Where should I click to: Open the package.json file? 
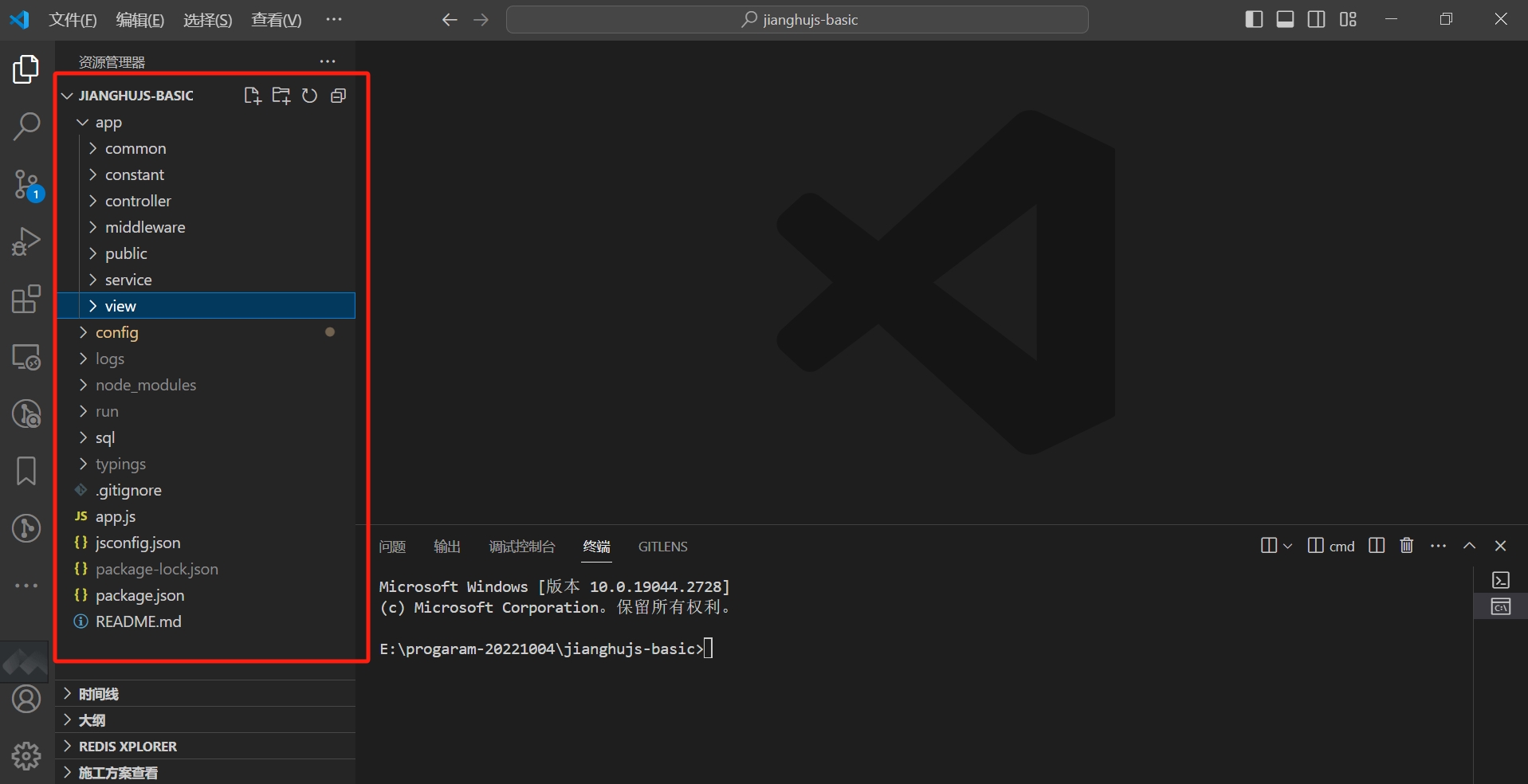pyautogui.click(x=139, y=595)
